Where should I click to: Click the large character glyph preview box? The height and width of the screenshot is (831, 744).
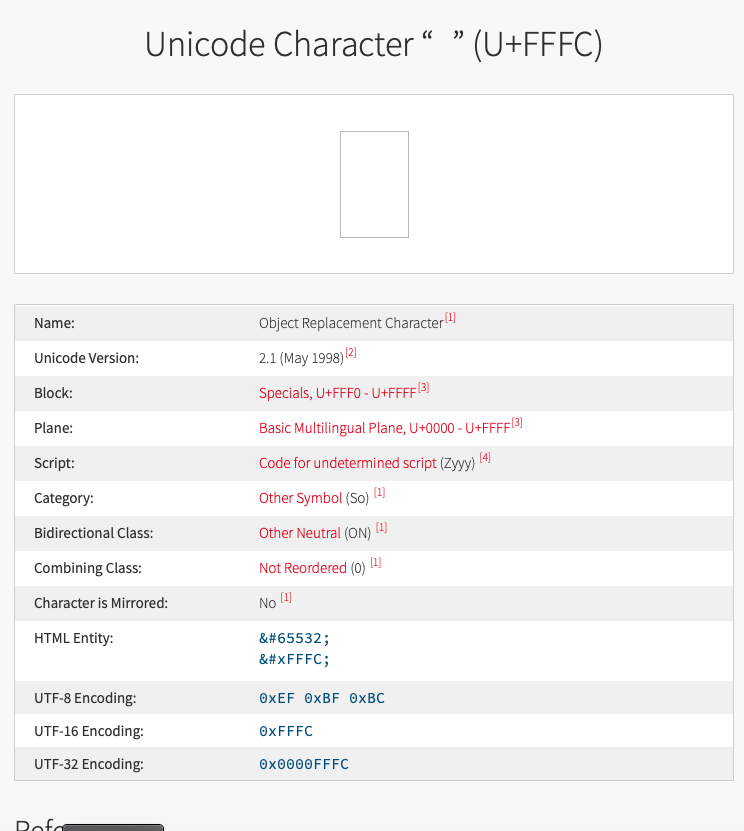pos(374,184)
